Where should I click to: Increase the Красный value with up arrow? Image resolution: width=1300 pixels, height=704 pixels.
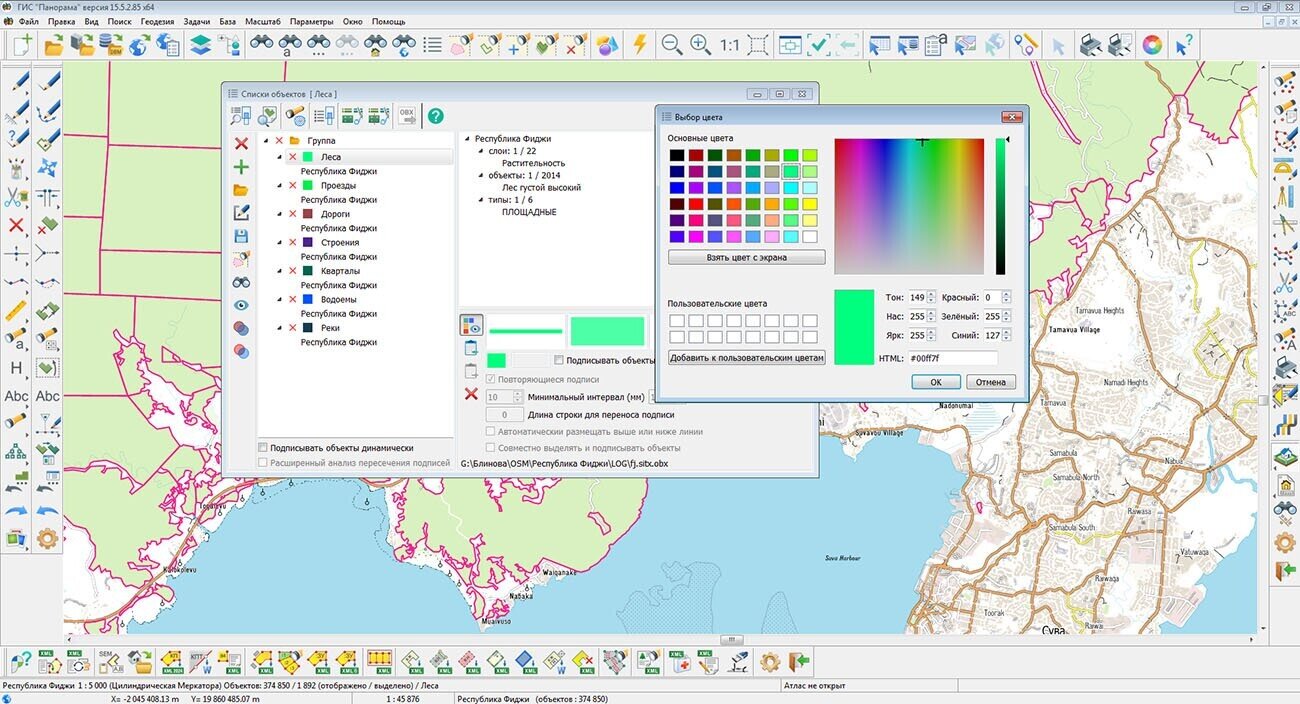(x=1006, y=294)
